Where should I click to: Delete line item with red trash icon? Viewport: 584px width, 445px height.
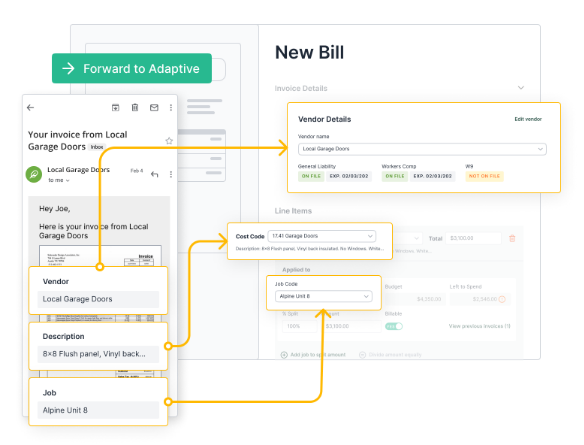[x=512, y=238]
